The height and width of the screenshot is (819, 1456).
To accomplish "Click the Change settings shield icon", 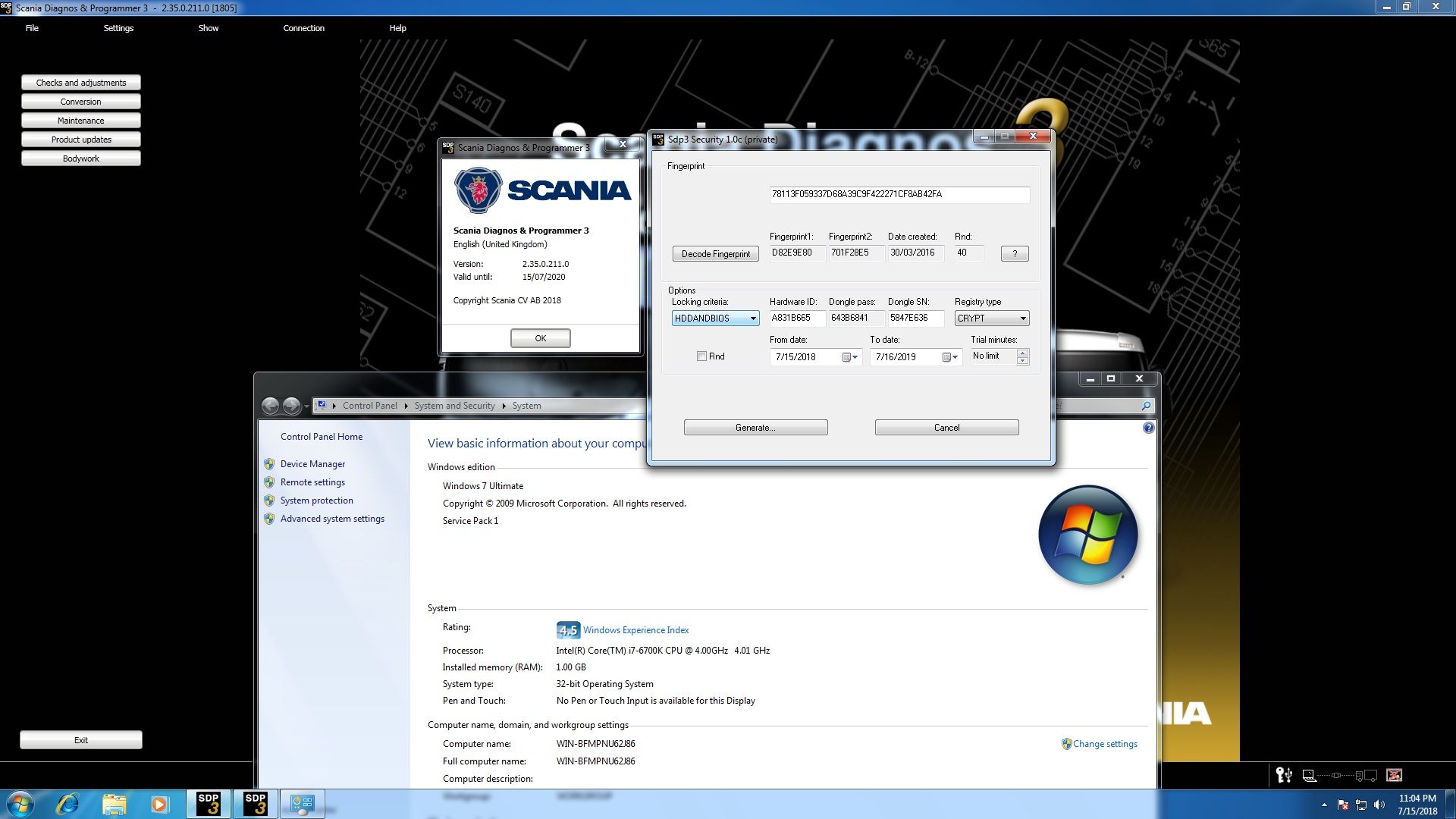I will pos(1066,744).
